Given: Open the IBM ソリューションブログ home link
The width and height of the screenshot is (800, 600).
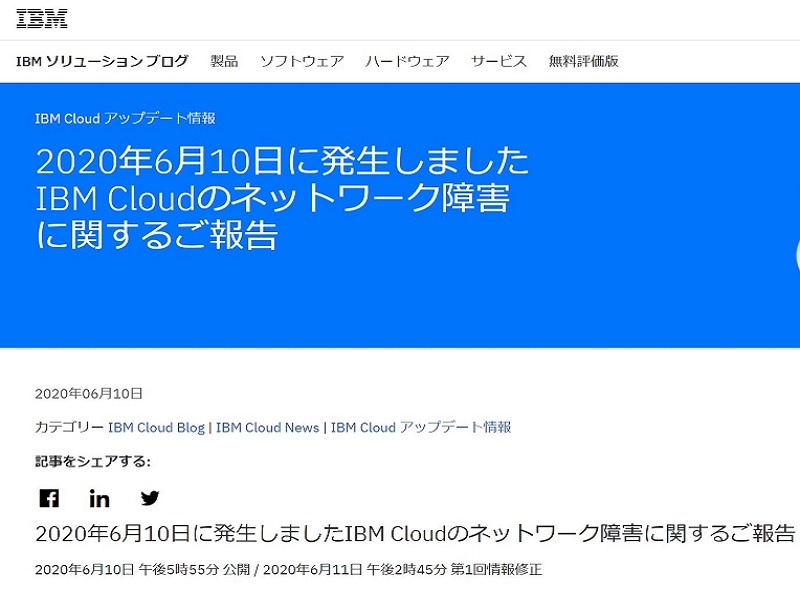Looking at the screenshot, I should 102,61.
